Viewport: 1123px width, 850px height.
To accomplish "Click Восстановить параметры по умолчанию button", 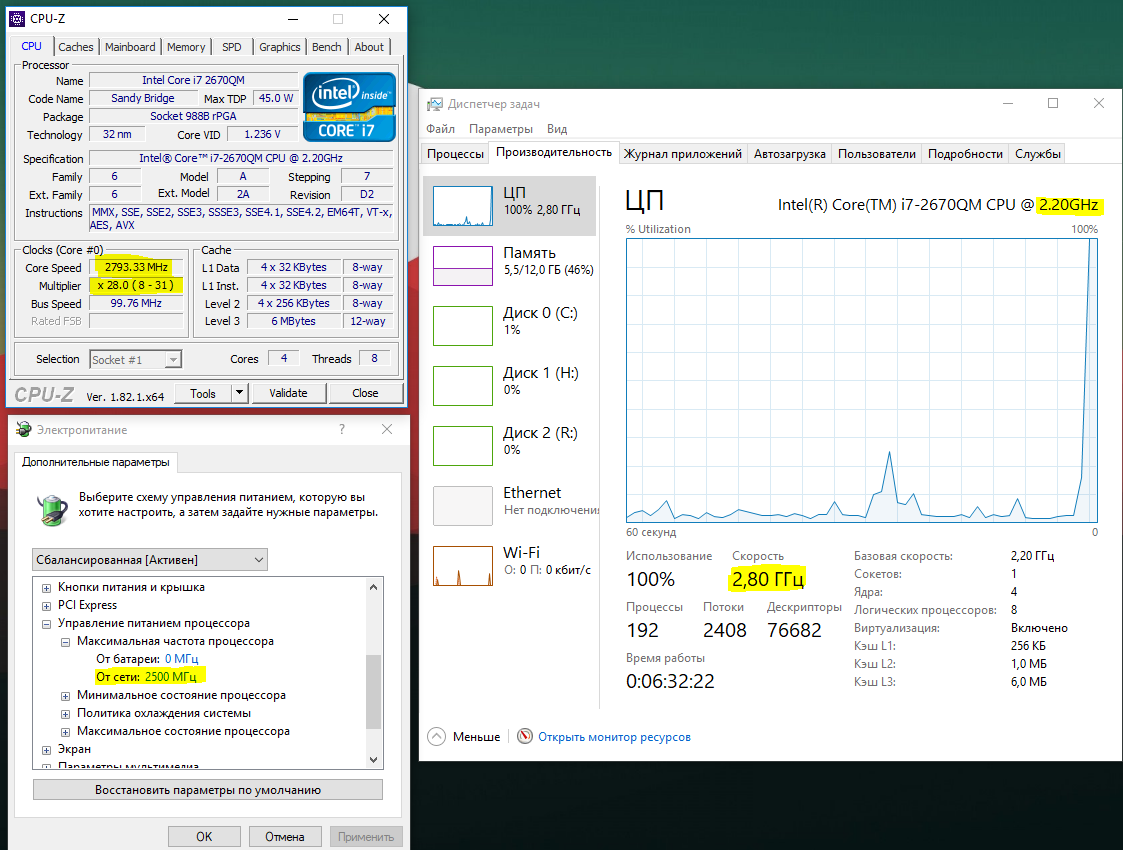I will pyautogui.click(x=208, y=790).
